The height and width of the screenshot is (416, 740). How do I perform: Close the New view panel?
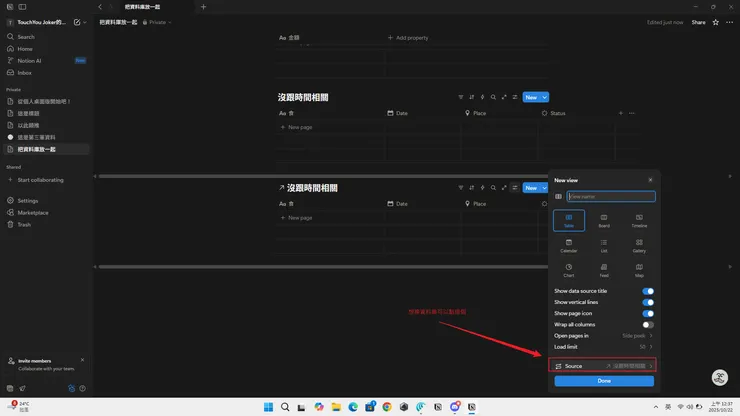click(650, 180)
